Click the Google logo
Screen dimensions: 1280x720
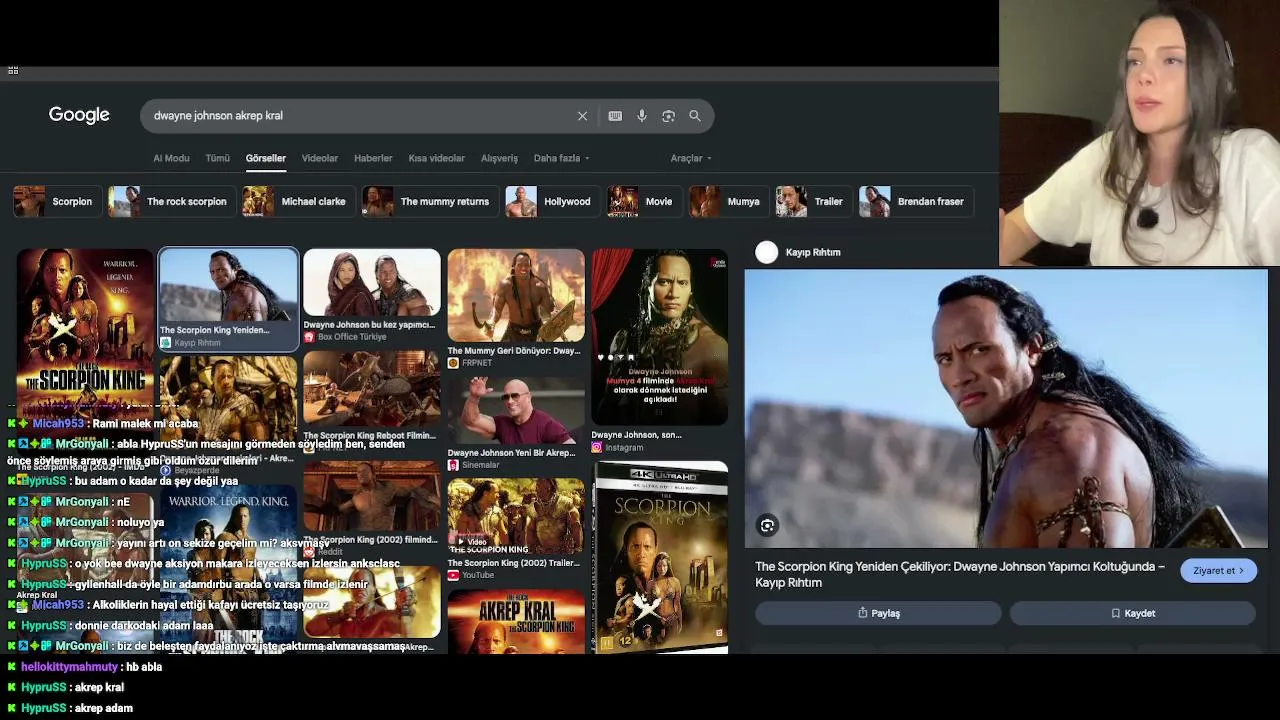pyautogui.click(x=79, y=115)
